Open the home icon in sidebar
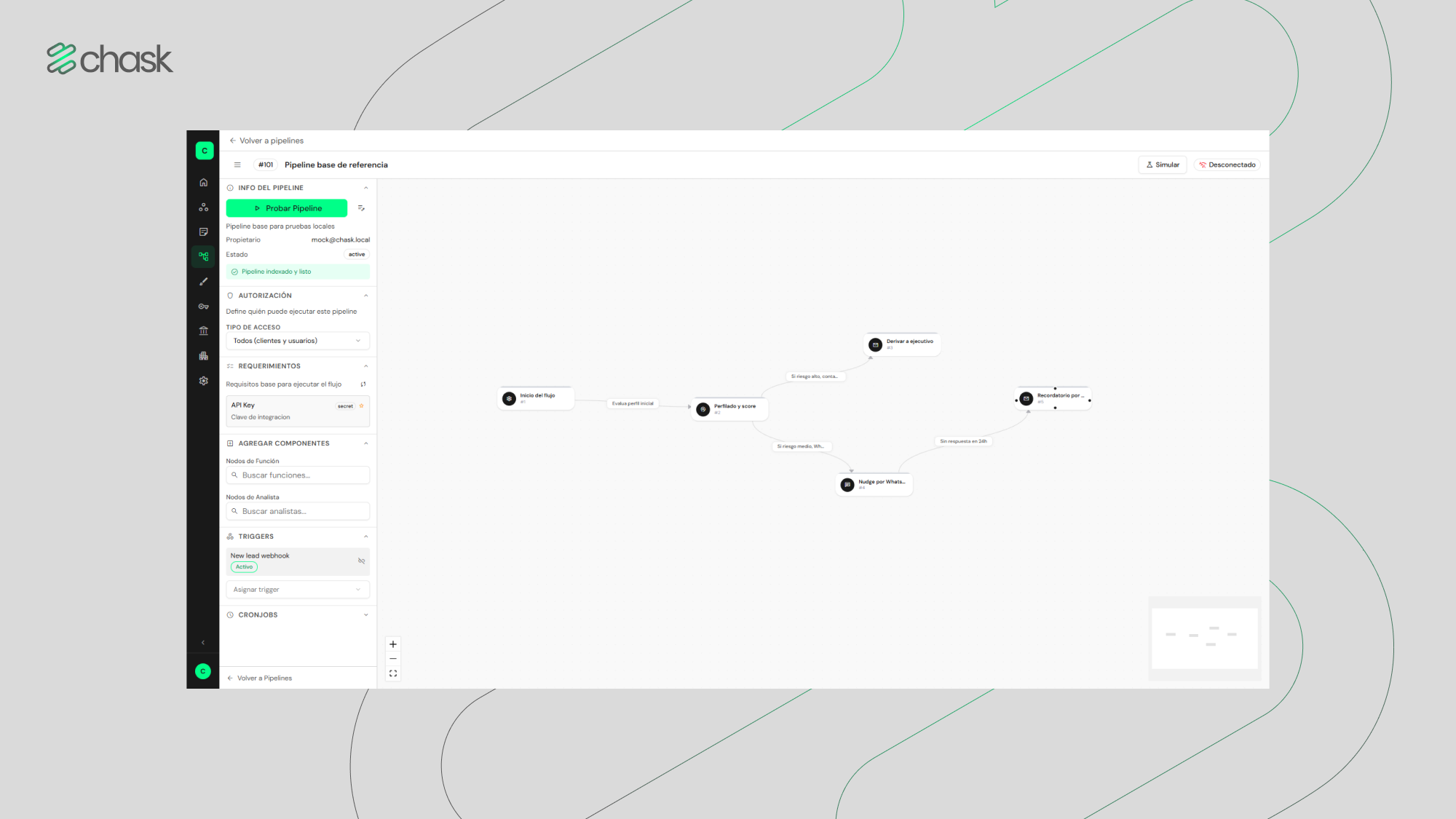 (x=203, y=183)
